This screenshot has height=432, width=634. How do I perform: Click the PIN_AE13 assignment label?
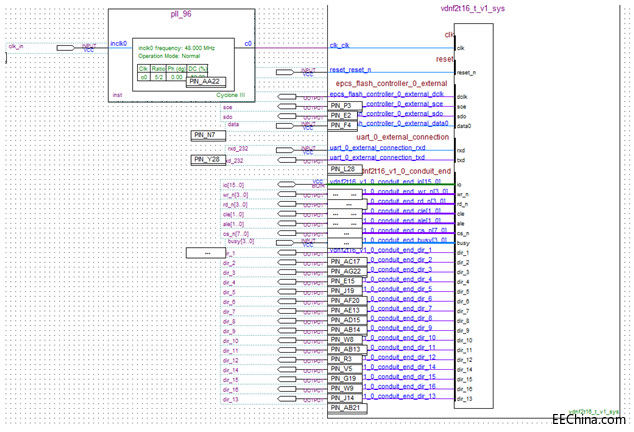(x=347, y=310)
